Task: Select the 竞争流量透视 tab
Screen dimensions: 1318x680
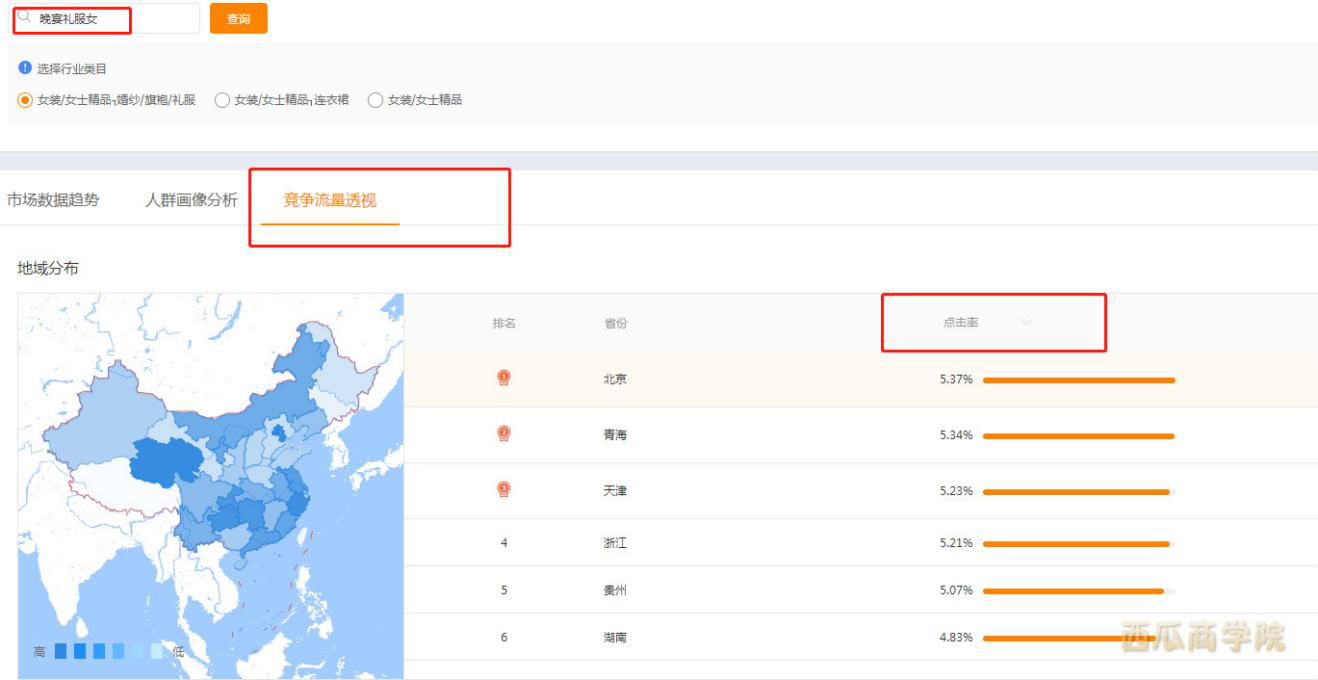Action: pyautogui.click(x=330, y=200)
